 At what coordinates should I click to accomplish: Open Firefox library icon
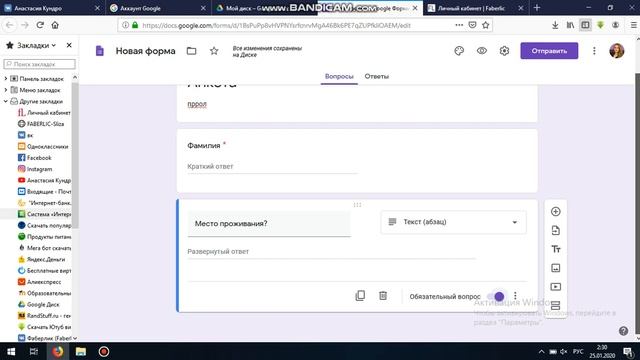(570, 25)
